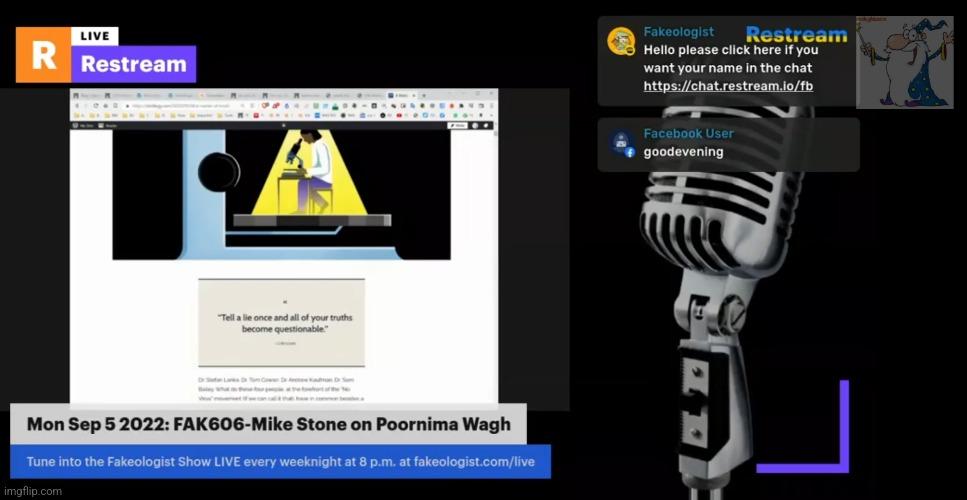The image size is (967, 500).
Task: Click the browser home button
Action: 105,105
